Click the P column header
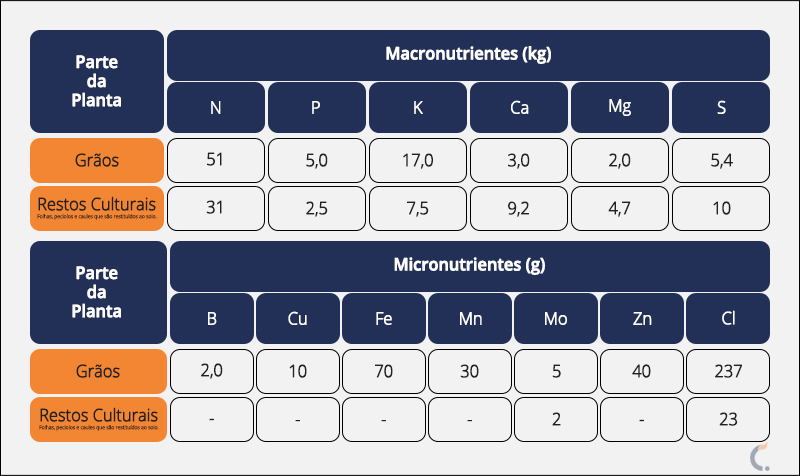800x476 pixels. coord(316,107)
